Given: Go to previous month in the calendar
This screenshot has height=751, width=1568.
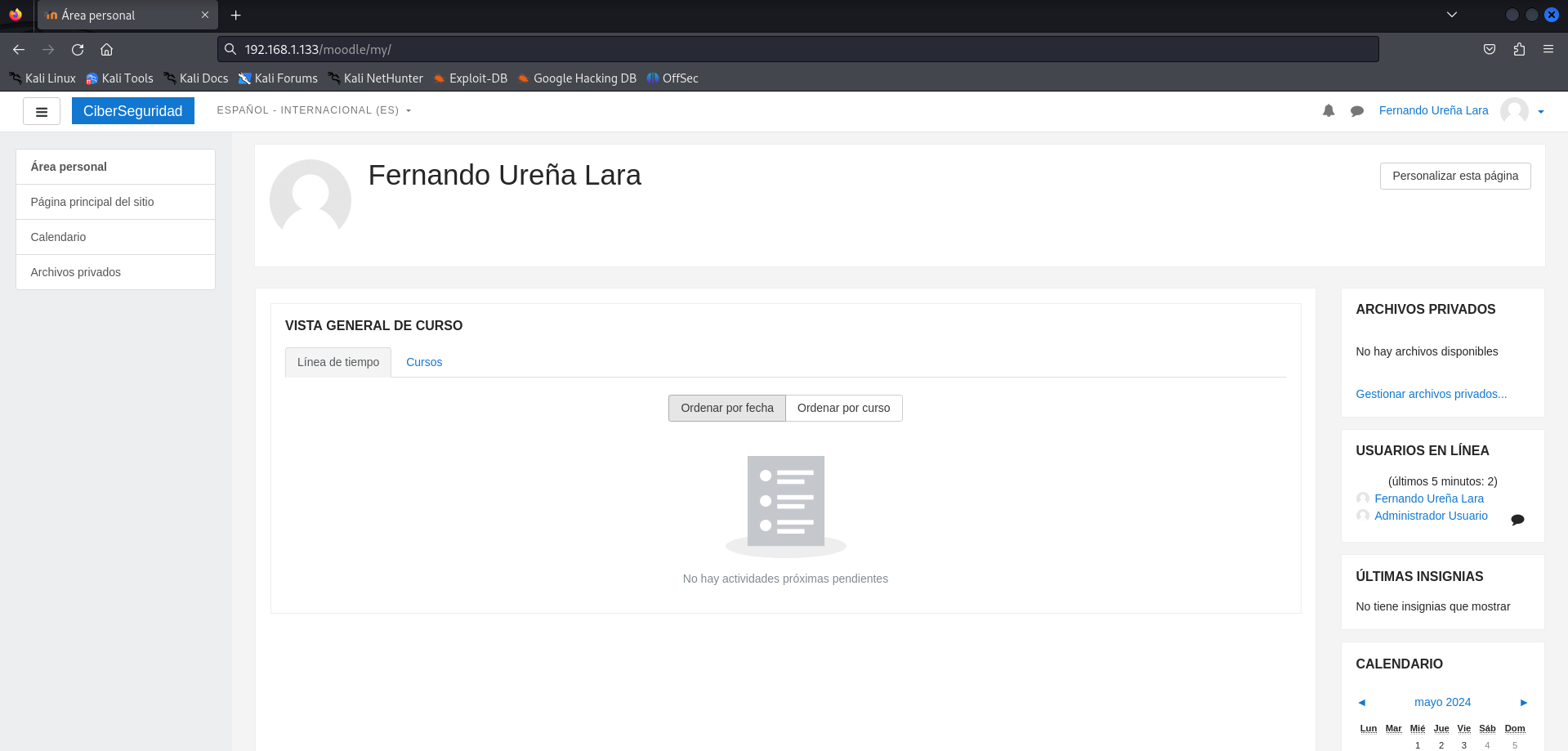Looking at the screenshot, I should tap(1361, 702).
